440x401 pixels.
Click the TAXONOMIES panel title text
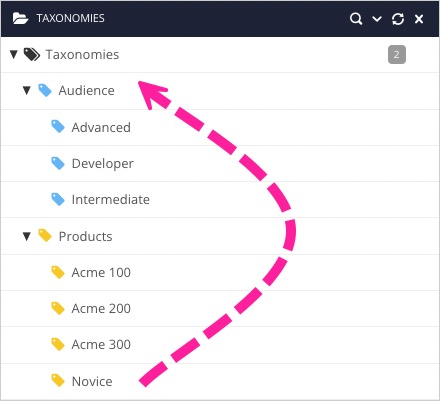70,18
